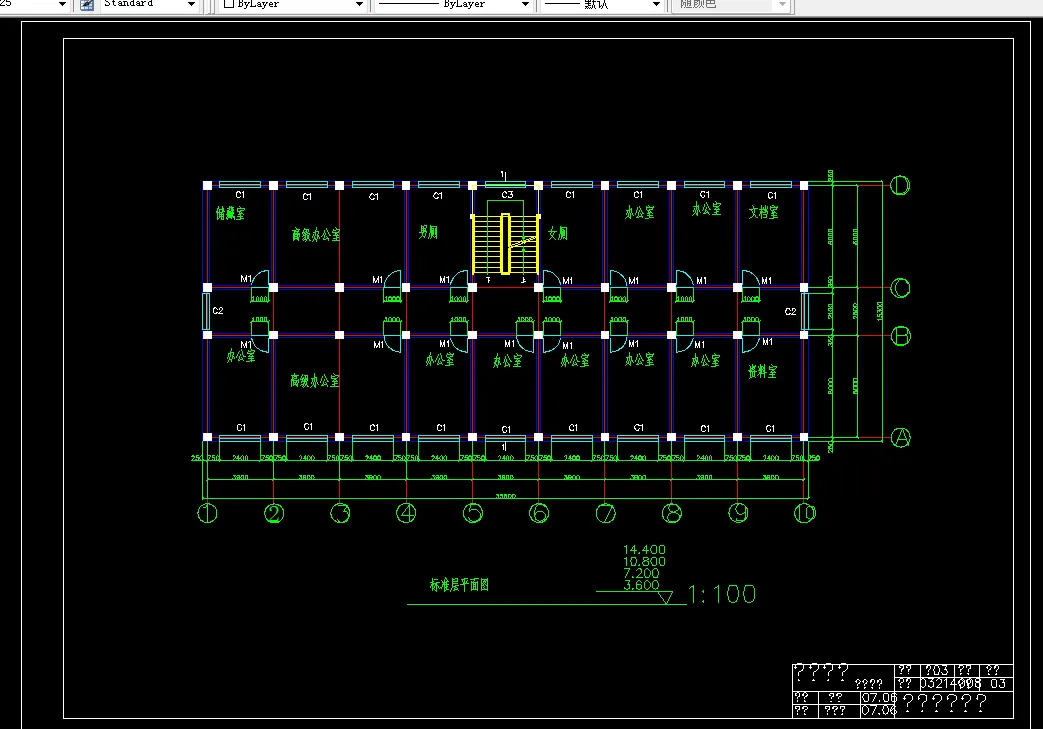
Task: Select axis bubble A
Action: pos(901,438)
